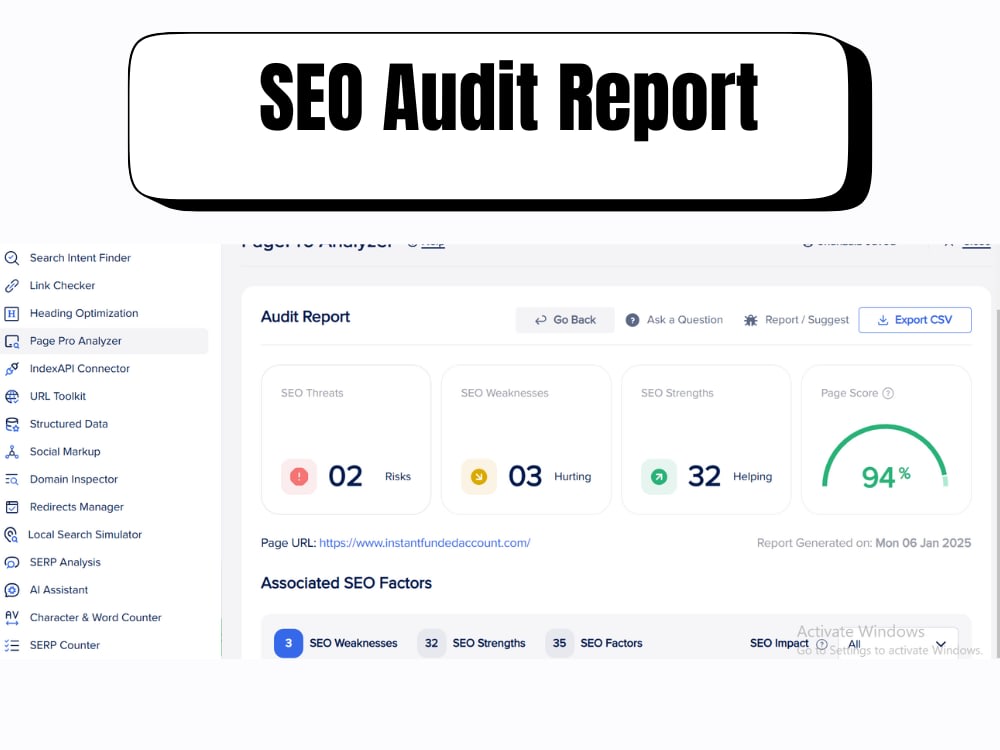Select Page Pro Analyzer menu item

point(104,341)
